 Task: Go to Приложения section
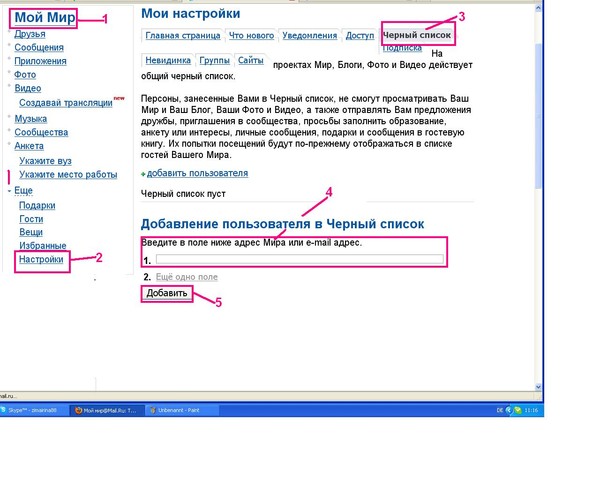click(40, 61)
